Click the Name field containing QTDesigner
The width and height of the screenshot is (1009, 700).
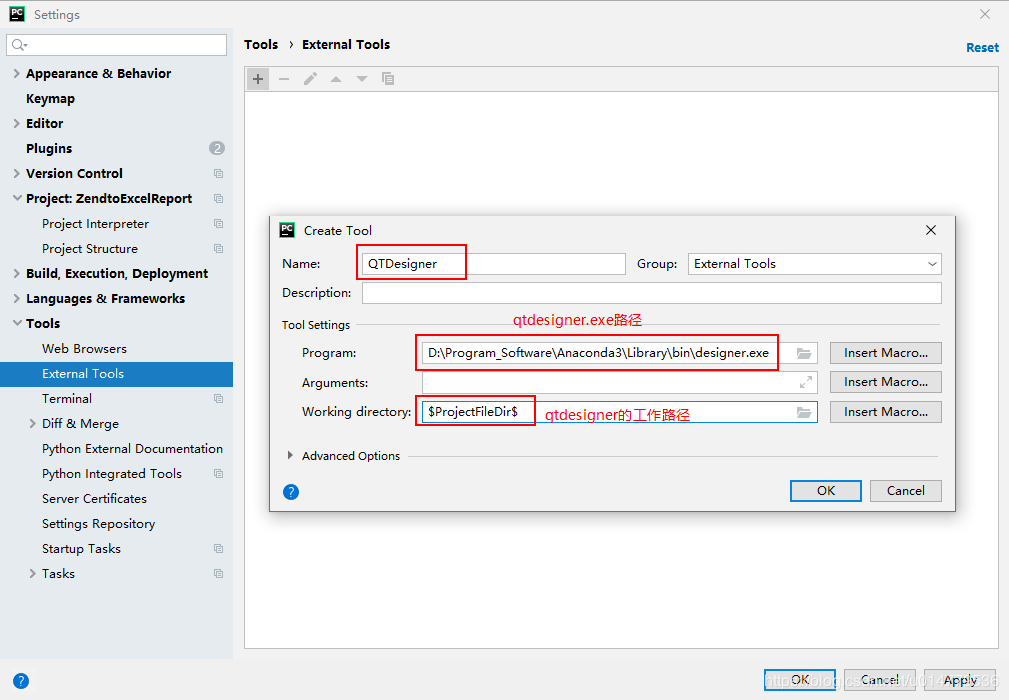tap(494, 264)
